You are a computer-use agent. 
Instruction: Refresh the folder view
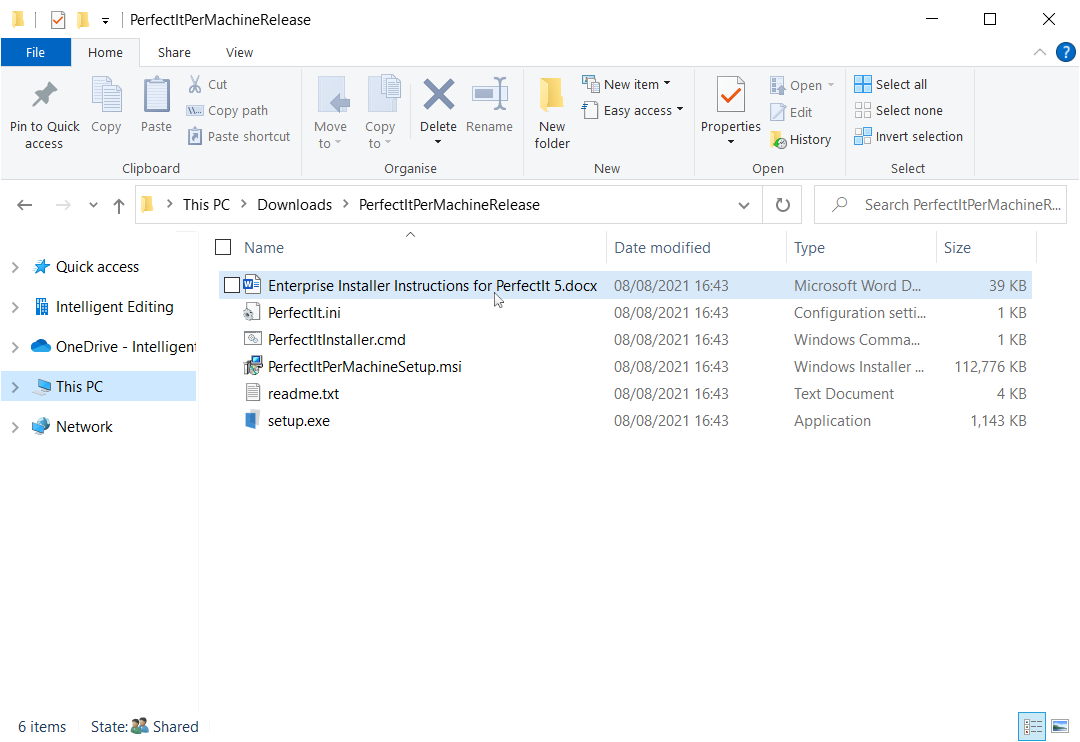click(782, 205)
